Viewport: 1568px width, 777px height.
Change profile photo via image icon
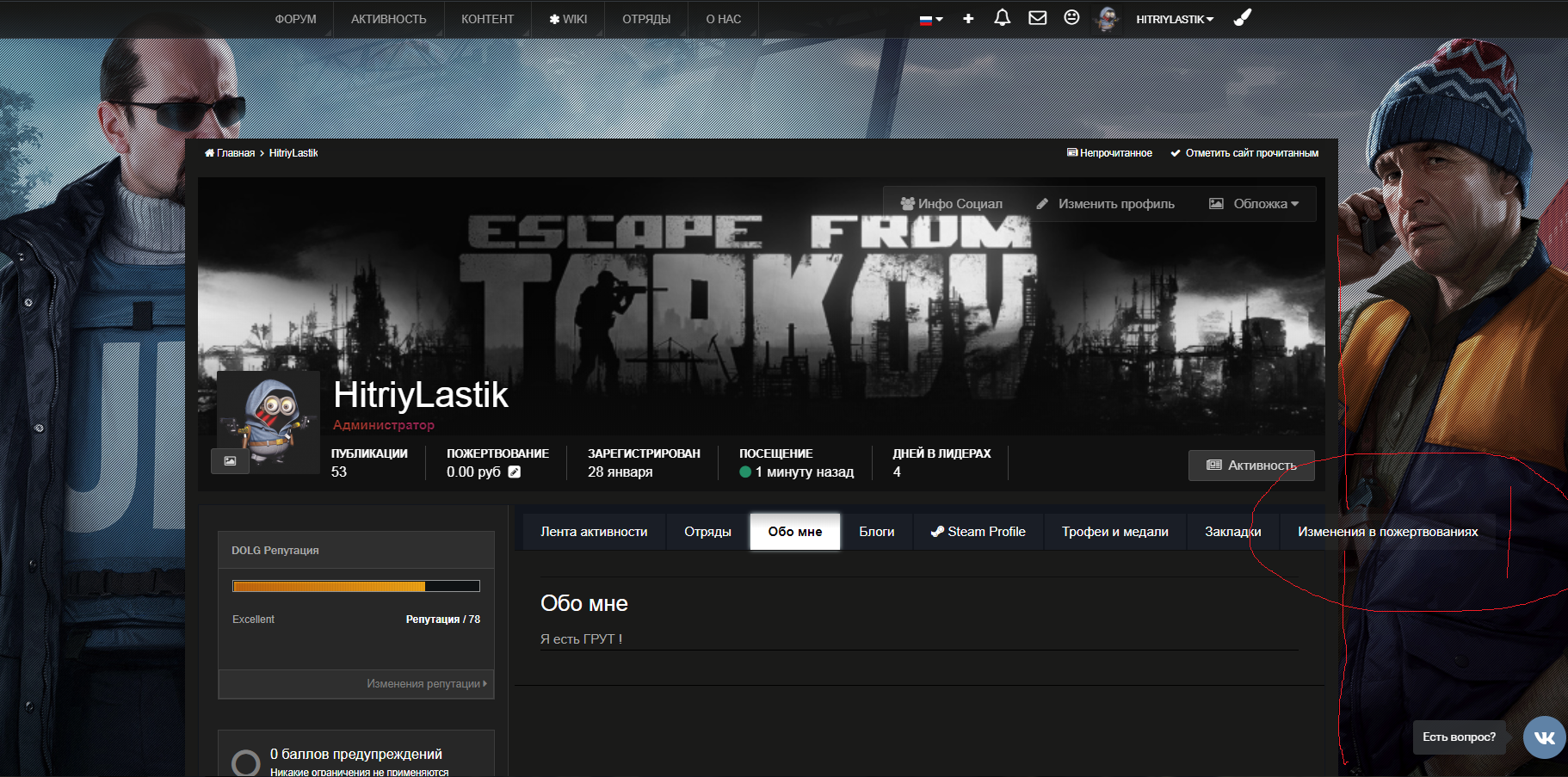click(230, 461)
